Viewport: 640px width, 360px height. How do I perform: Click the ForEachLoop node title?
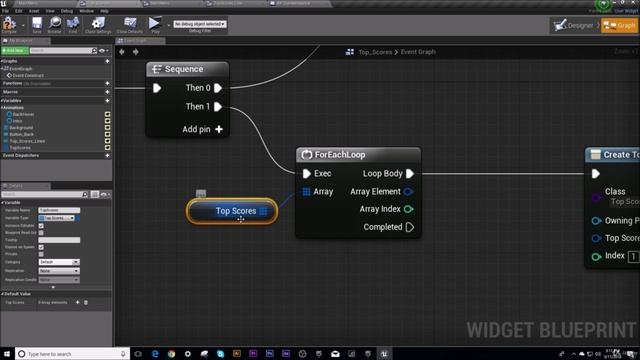pos(340,155)
